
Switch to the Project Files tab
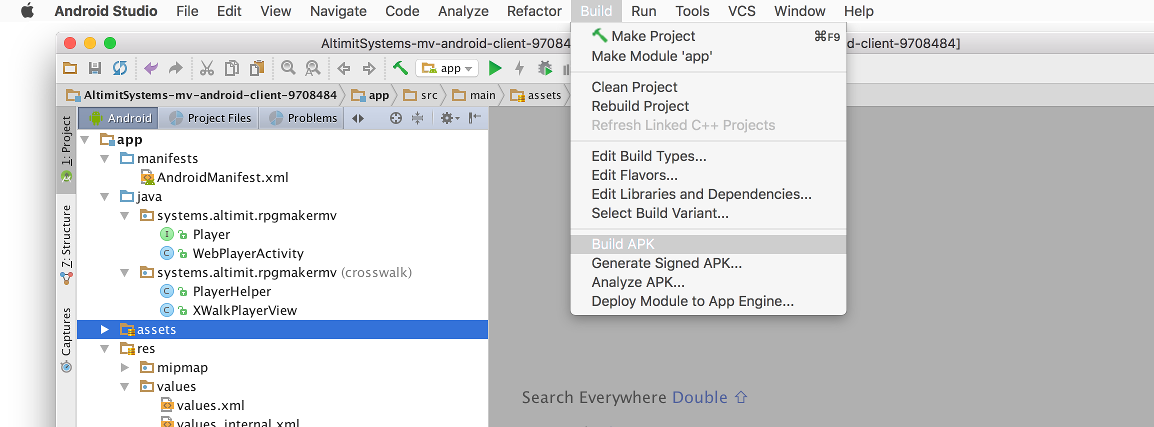[210, 118]
